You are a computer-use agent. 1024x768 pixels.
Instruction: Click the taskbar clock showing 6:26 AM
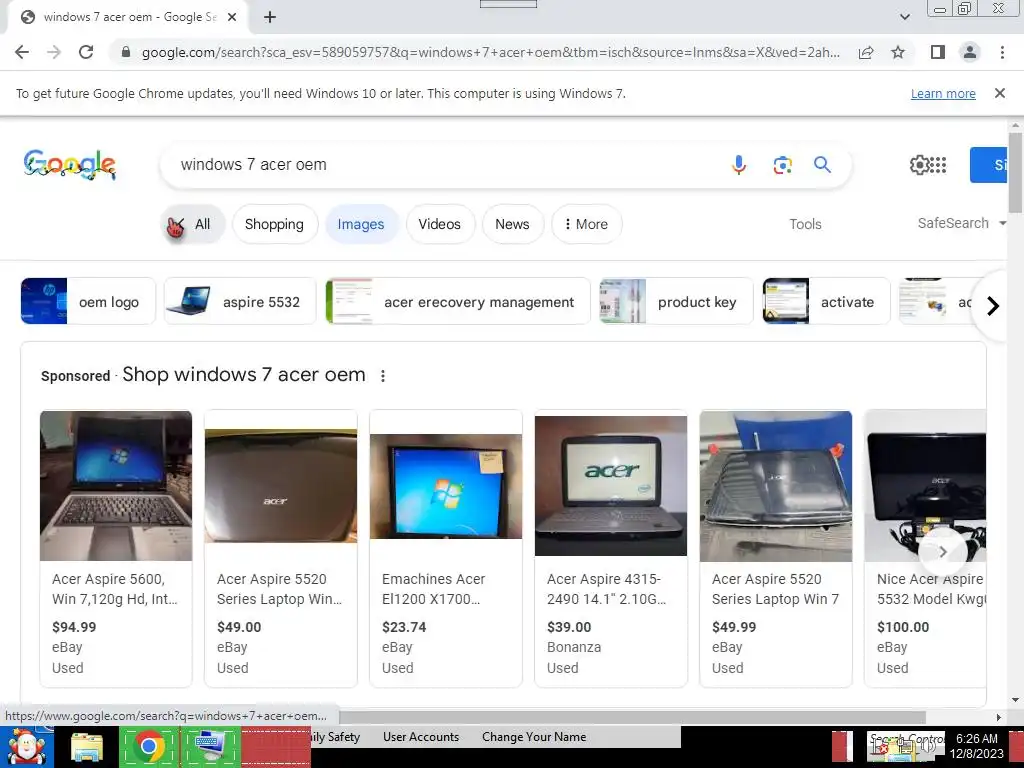click(x=976, y=746)
